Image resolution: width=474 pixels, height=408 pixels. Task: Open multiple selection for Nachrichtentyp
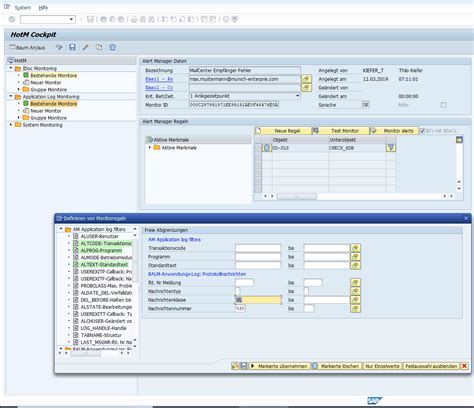355,291
